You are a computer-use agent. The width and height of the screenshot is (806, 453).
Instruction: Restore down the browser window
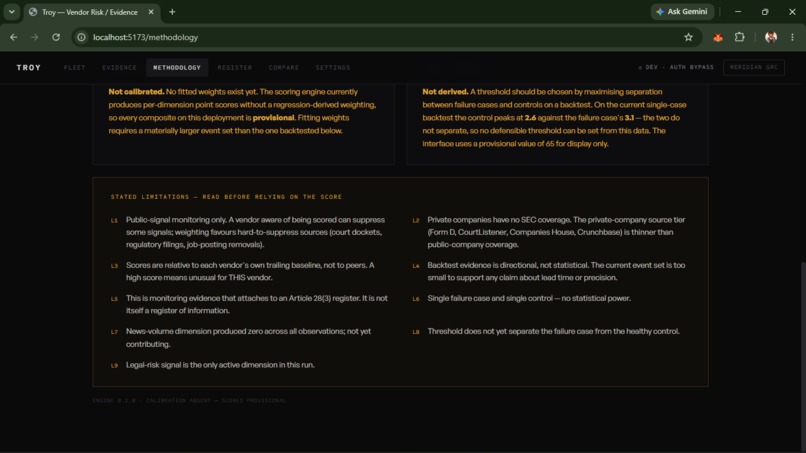click(x=765, y=11)
